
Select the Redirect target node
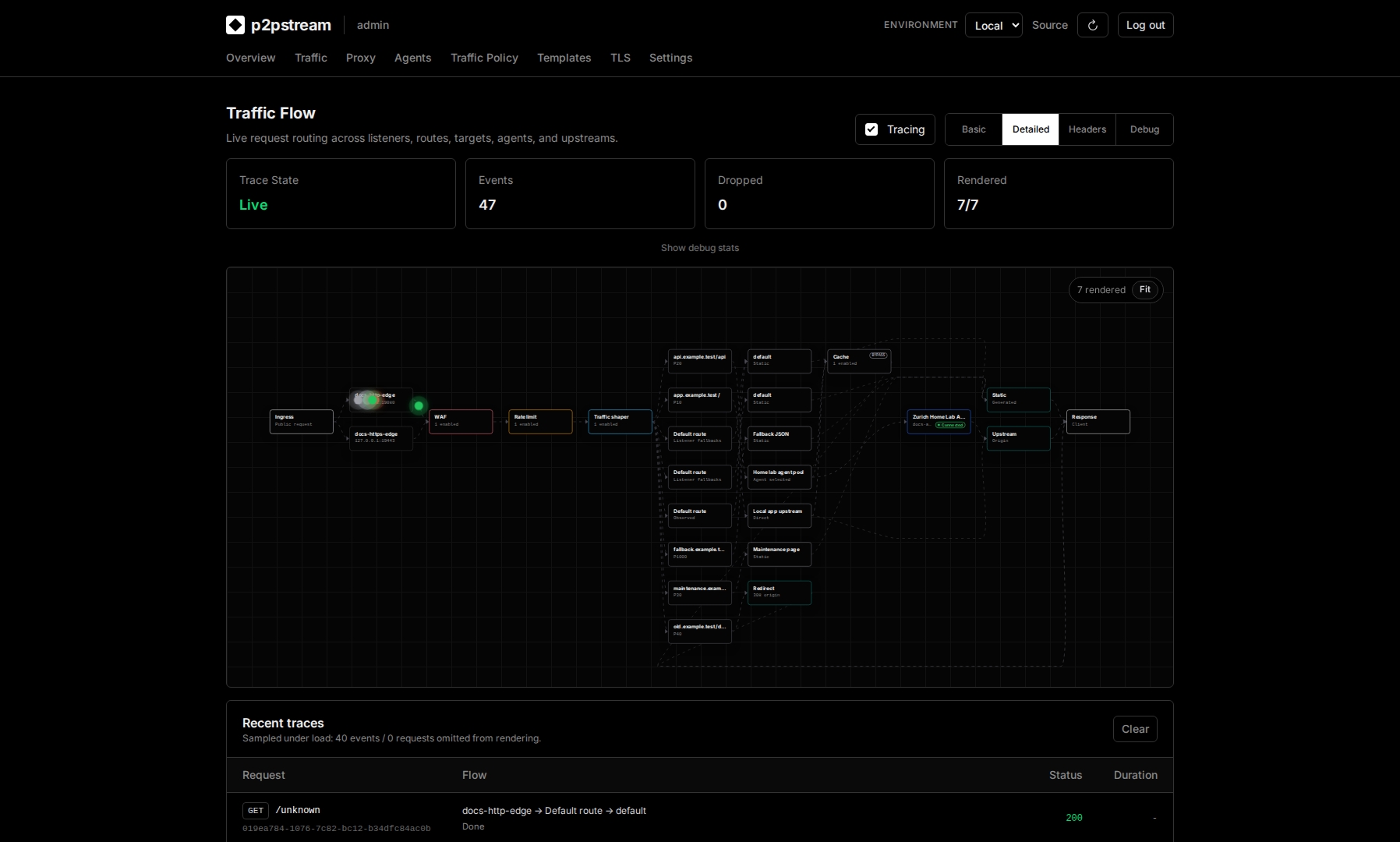pyautogui.click(x=780, y=593)
